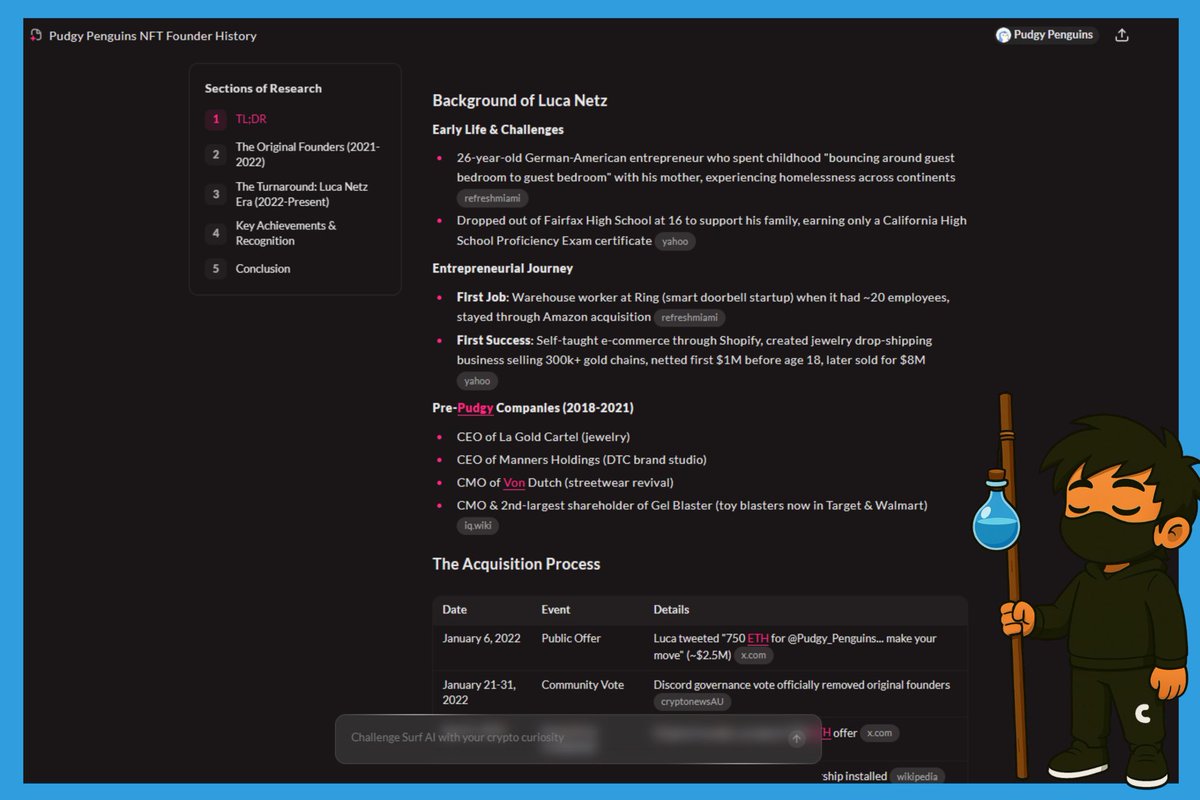The height and width of the screenshot is (800, 1200).
Task: Click the 'Date' column header
Action: pyautogui.click(x=455, y=609)
